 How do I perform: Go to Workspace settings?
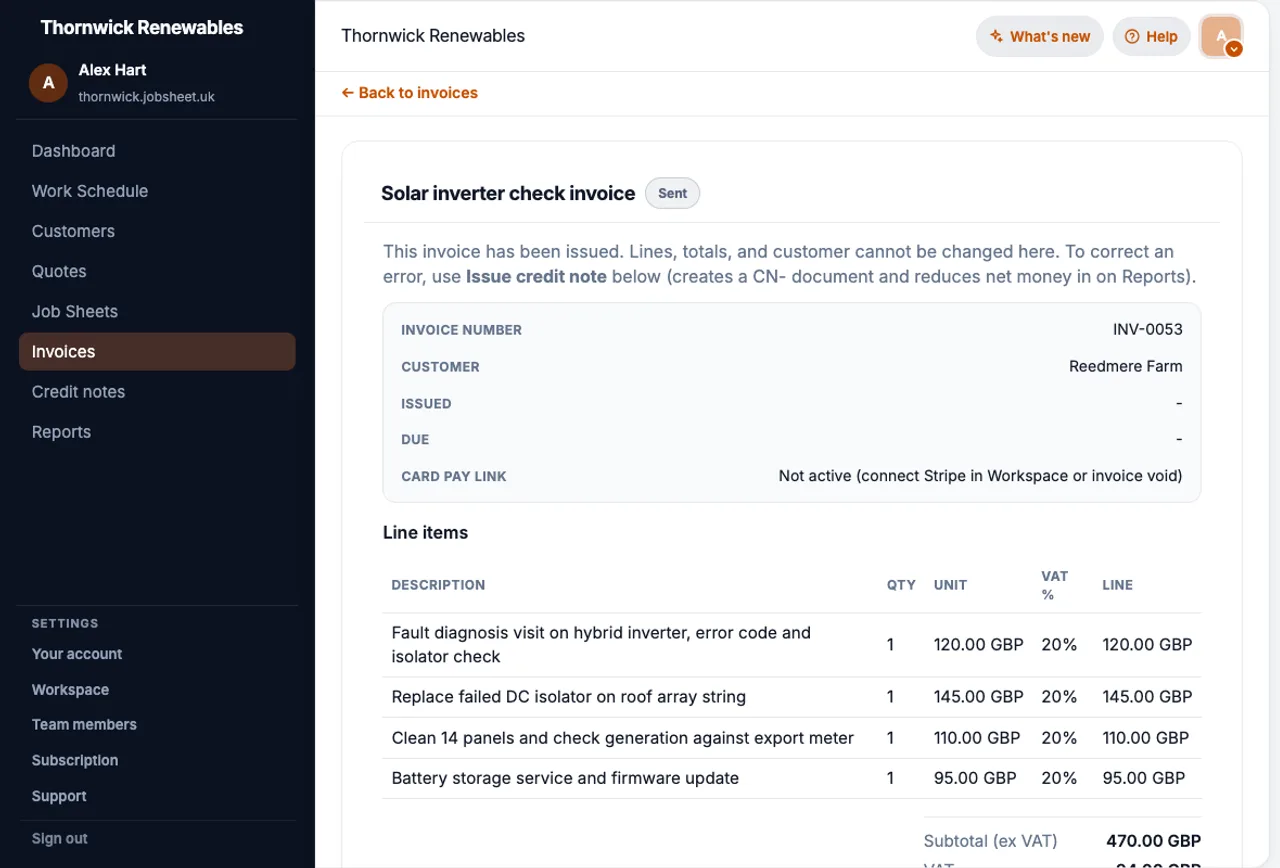tap(70, 690)
